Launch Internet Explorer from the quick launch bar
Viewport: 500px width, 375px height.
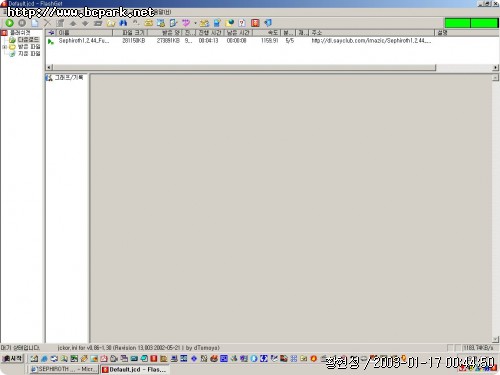pyautogui.click(x=44, y=359)
